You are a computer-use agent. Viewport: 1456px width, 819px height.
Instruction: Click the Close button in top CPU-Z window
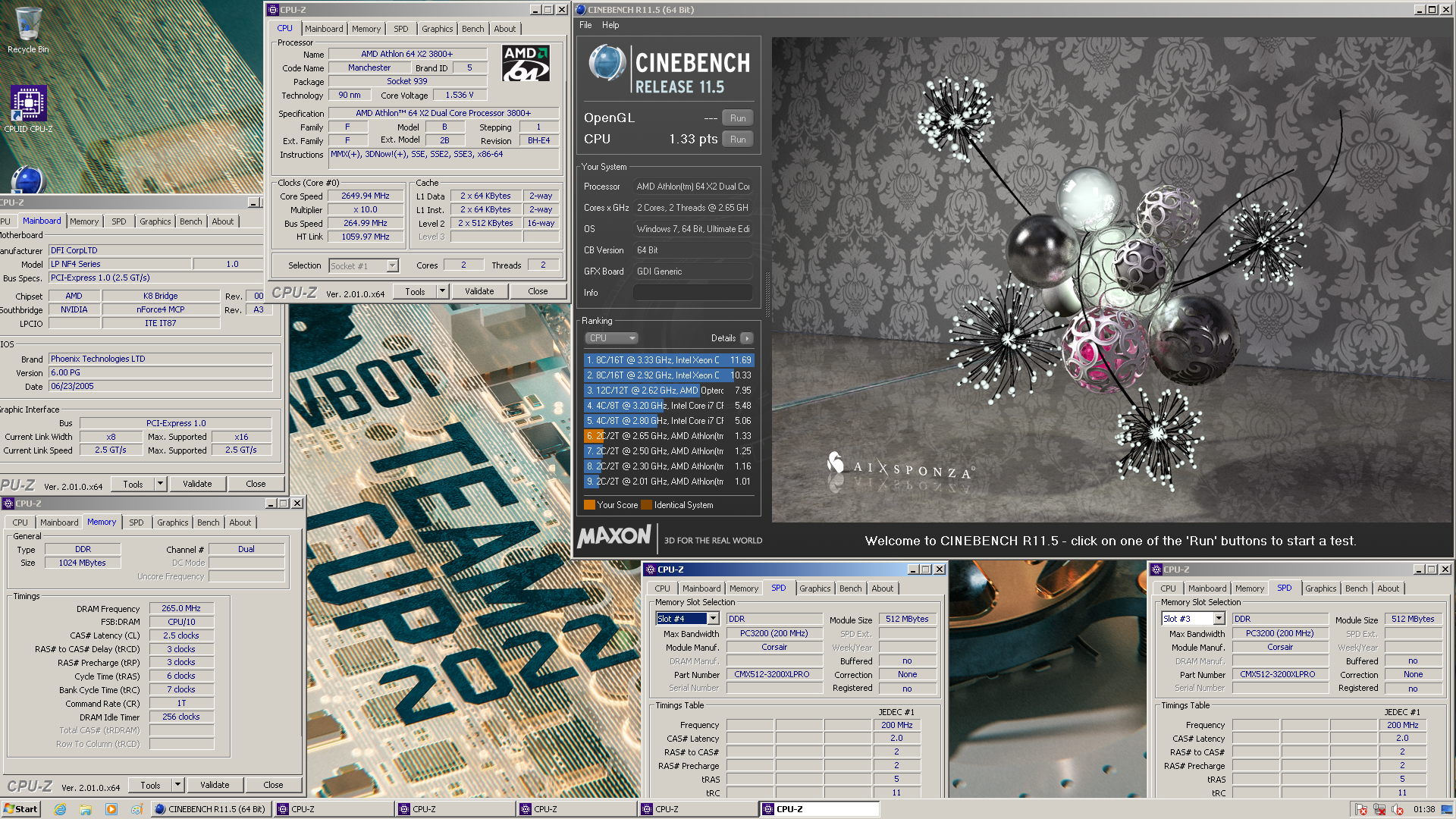point(538,291)
